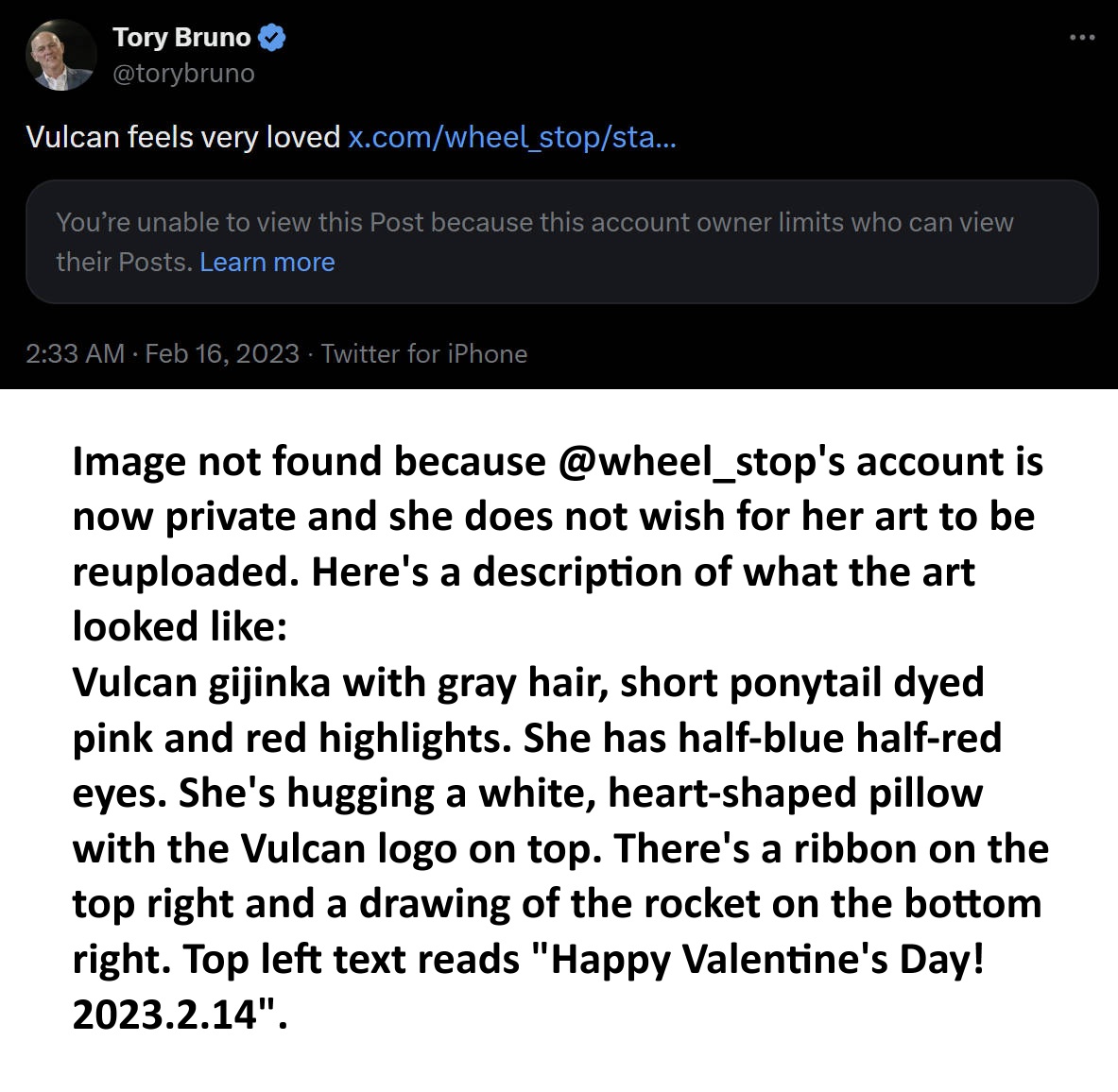The image size is (1118, 1092).
Task: Click the "Vulcan feels very loved" text
Action: pyautogui.click(x=182, y=138)
